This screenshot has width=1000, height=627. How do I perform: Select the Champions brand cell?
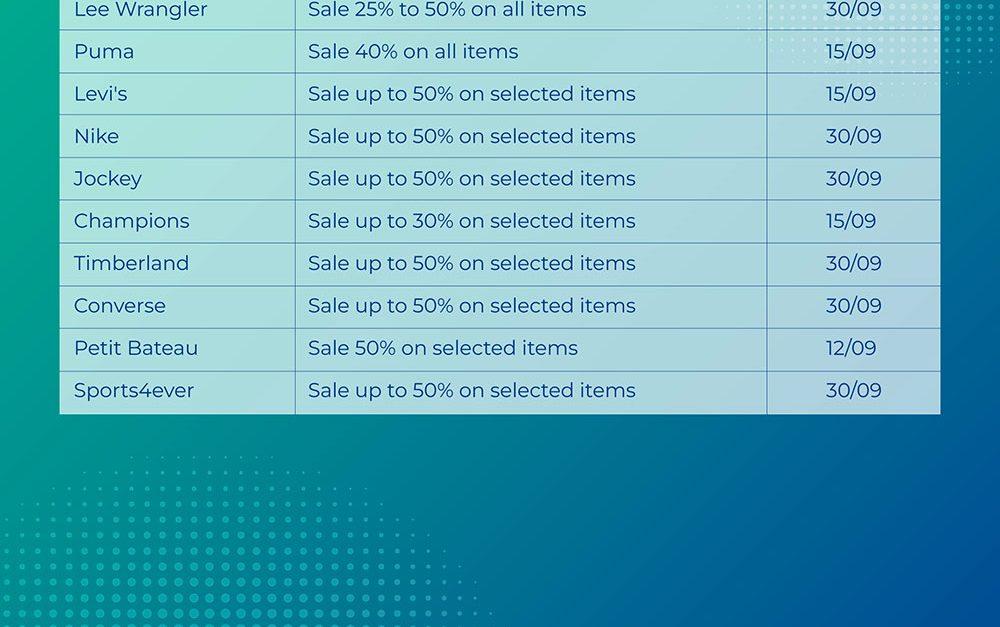131,221
